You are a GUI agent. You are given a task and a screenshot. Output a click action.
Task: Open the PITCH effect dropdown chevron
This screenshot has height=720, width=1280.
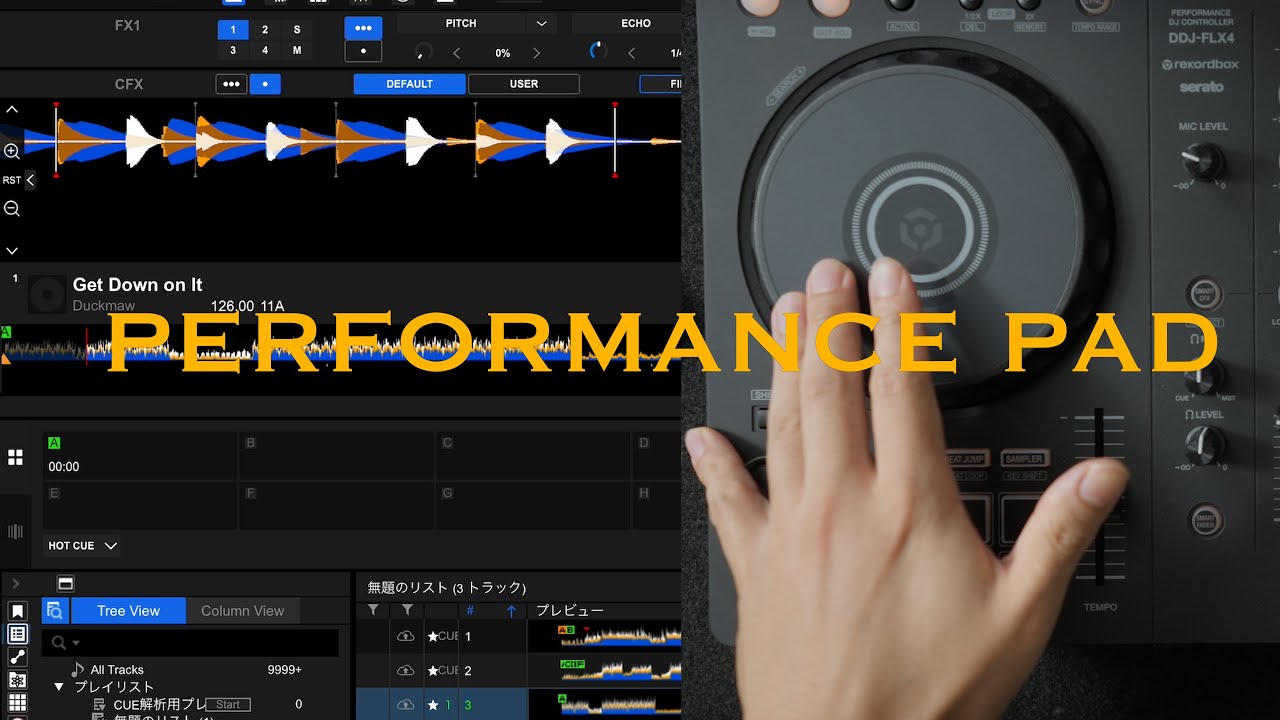pos(541,23)
